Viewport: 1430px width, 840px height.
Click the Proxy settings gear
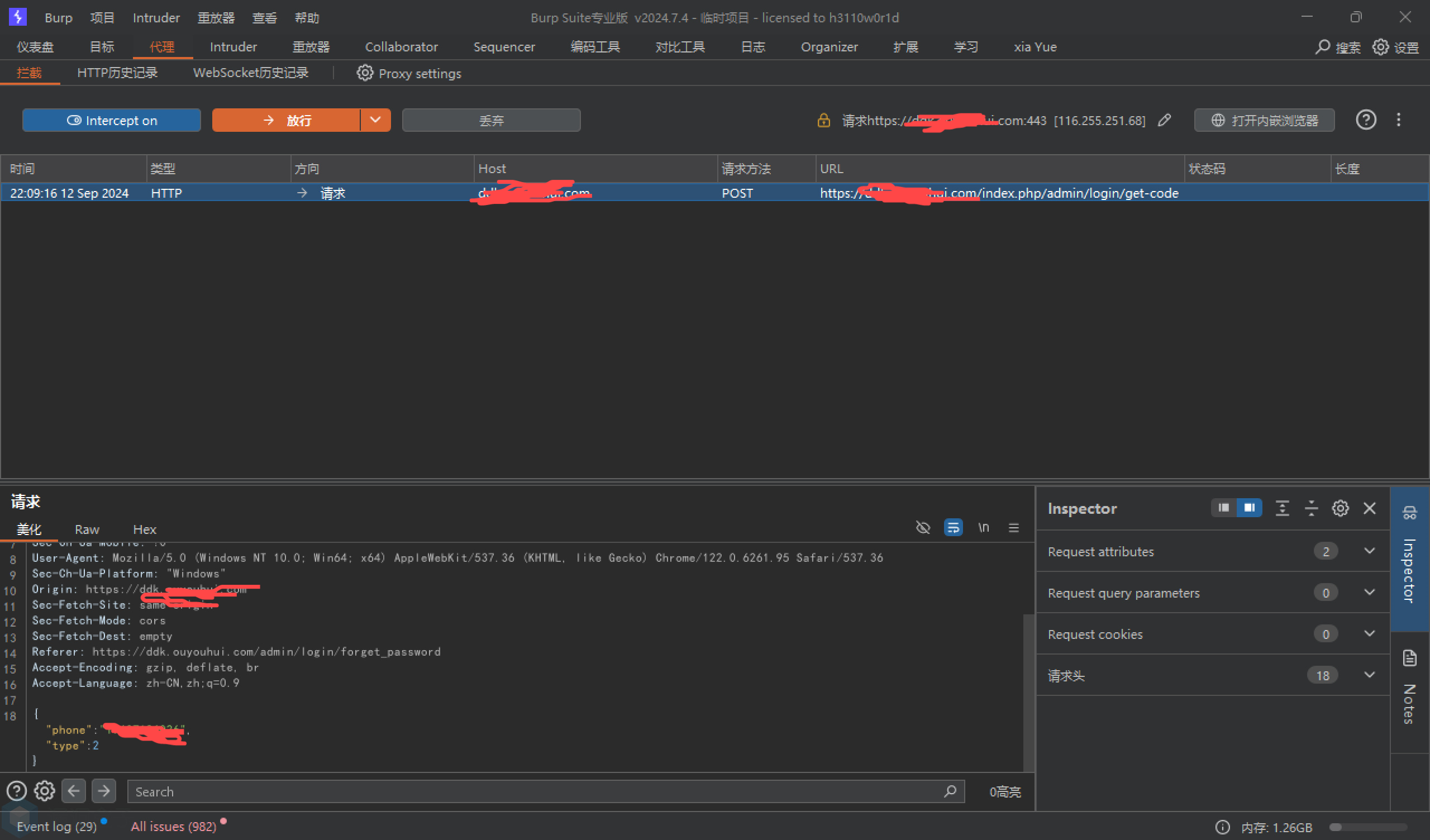365,73
